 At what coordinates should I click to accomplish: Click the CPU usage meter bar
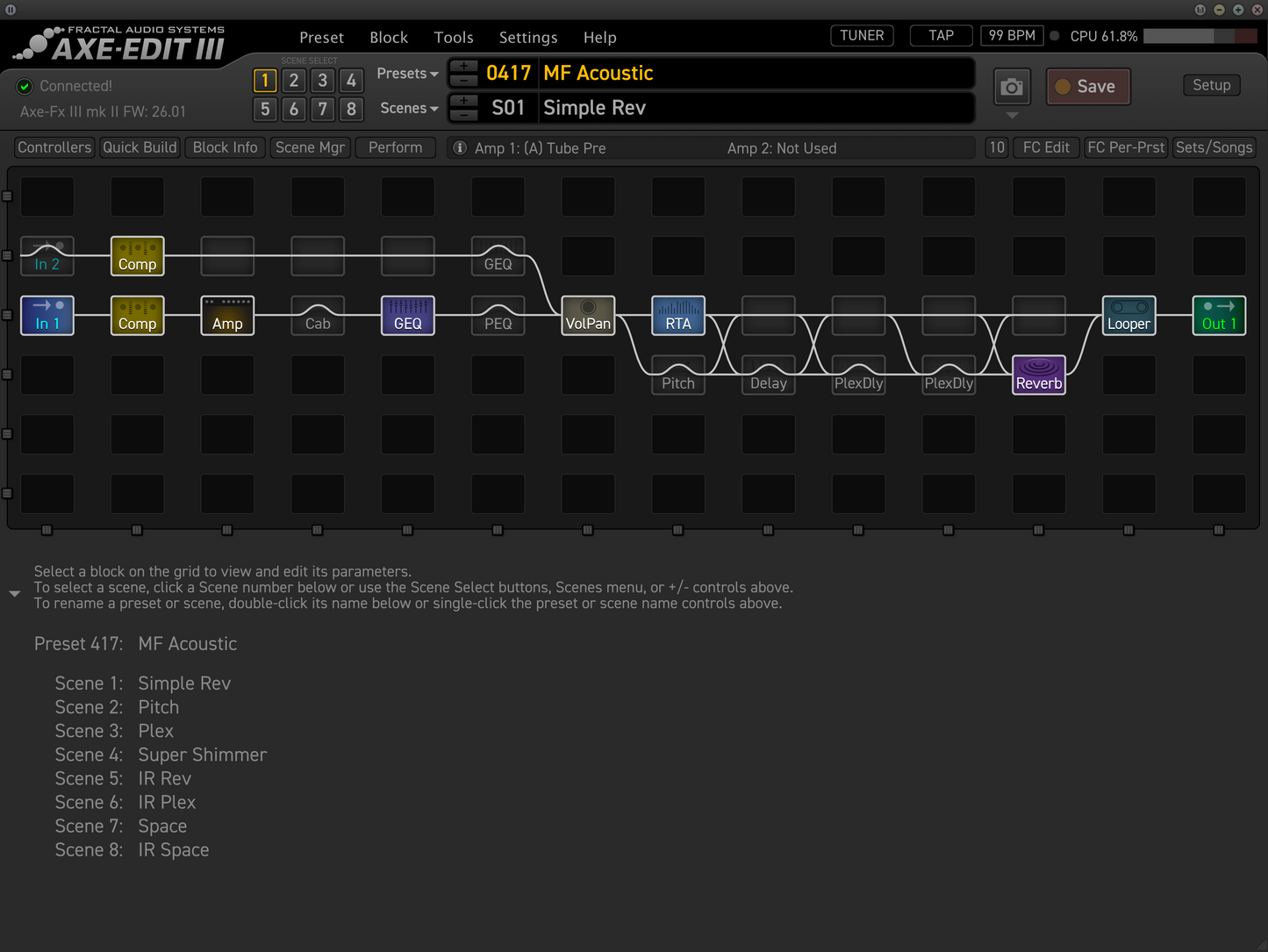pos(1200,36)
